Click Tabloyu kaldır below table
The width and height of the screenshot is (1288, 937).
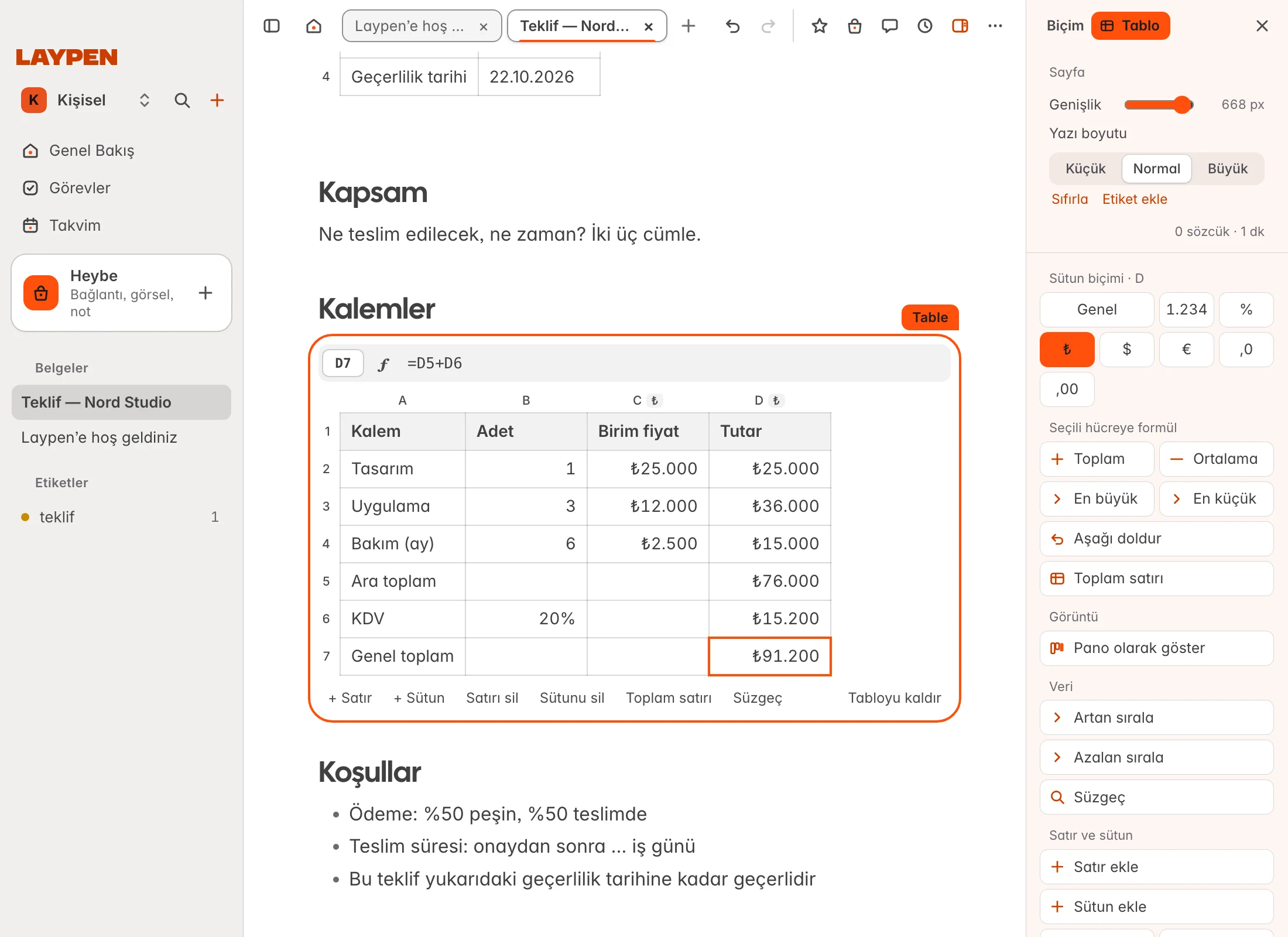[895, 698]
